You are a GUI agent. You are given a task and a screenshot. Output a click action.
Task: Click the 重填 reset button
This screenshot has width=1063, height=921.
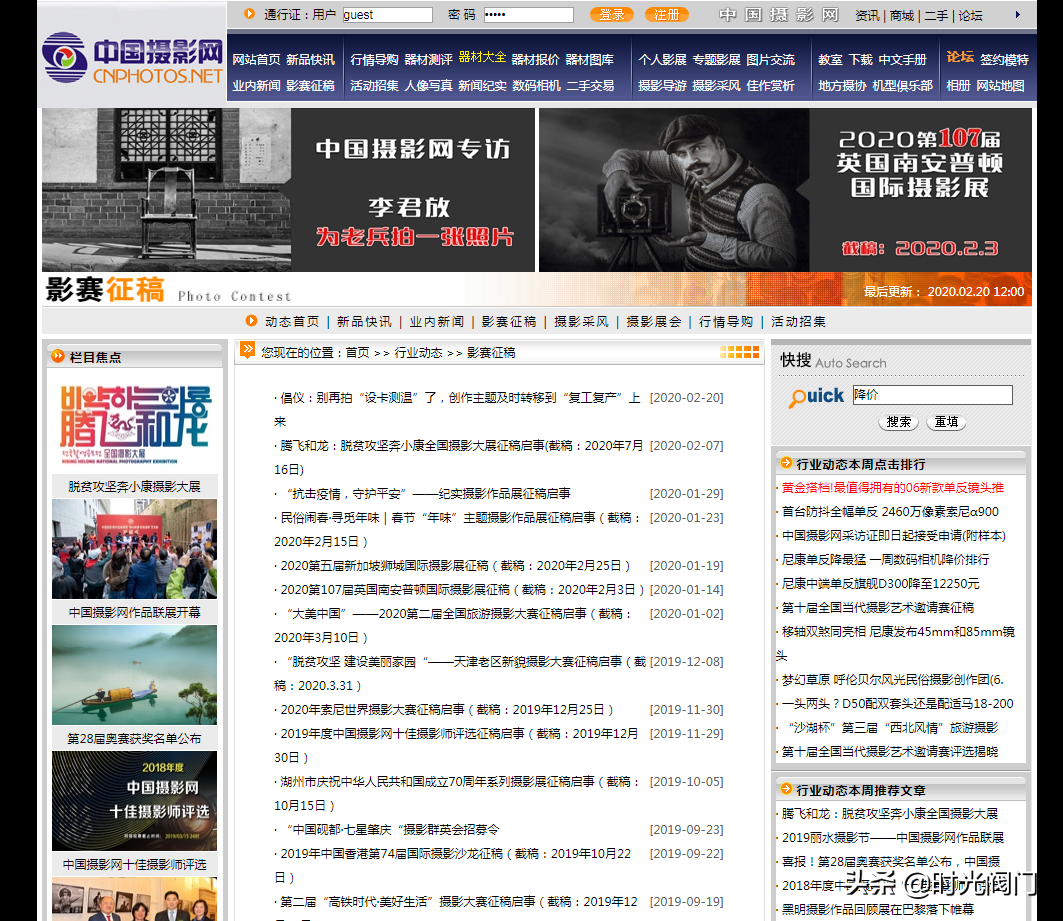946,422
